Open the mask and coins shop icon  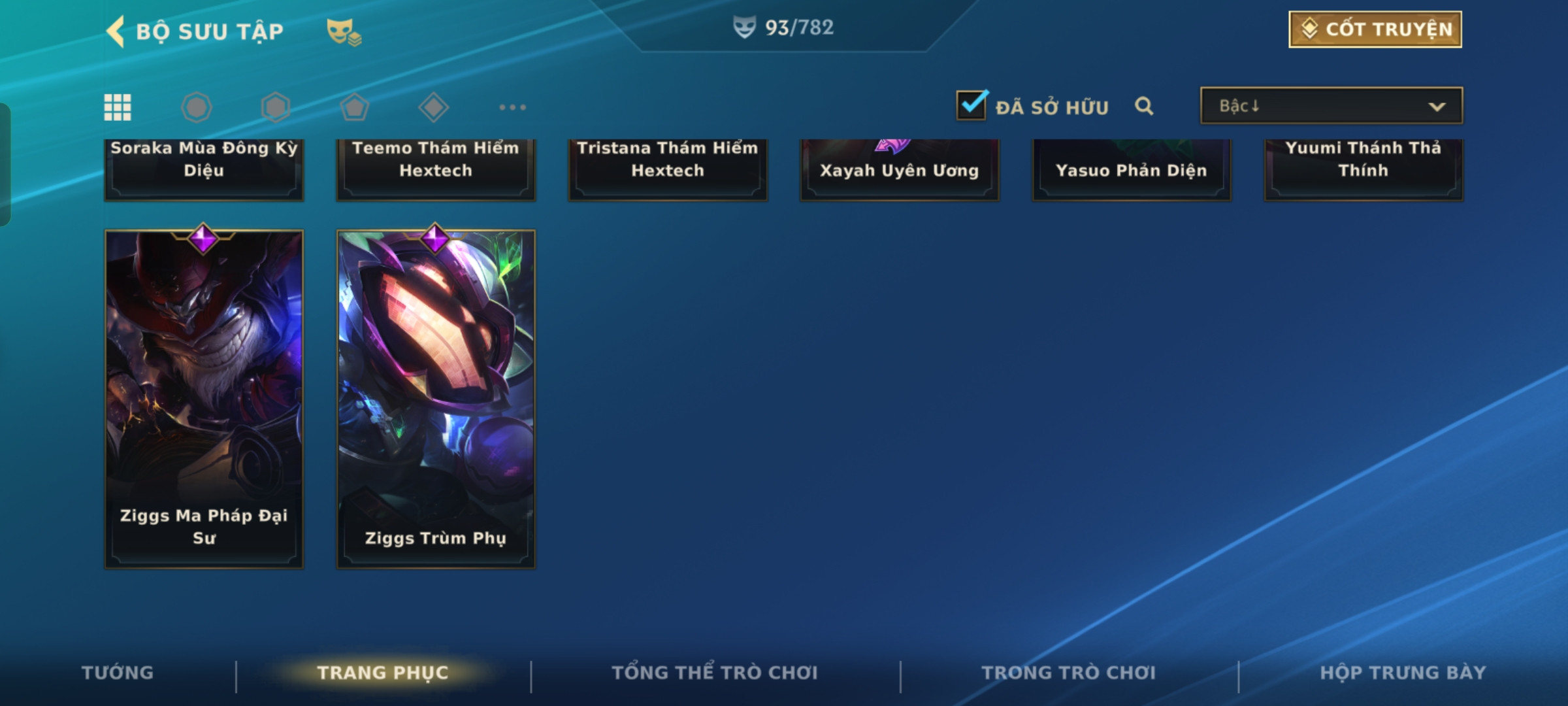click(344, 31)
